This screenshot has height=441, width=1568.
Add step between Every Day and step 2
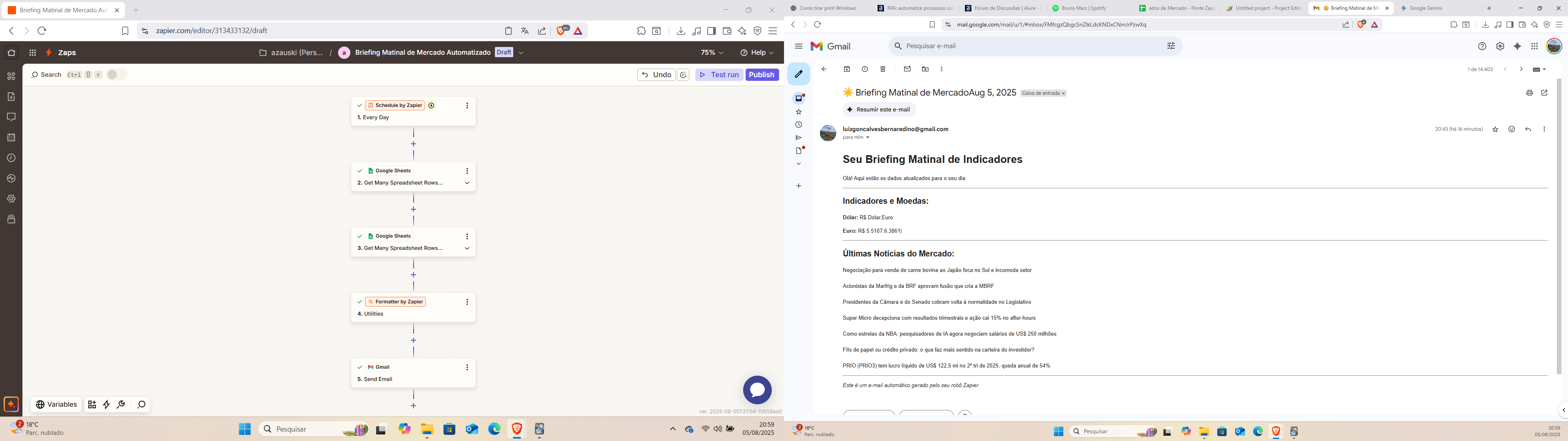413,145
